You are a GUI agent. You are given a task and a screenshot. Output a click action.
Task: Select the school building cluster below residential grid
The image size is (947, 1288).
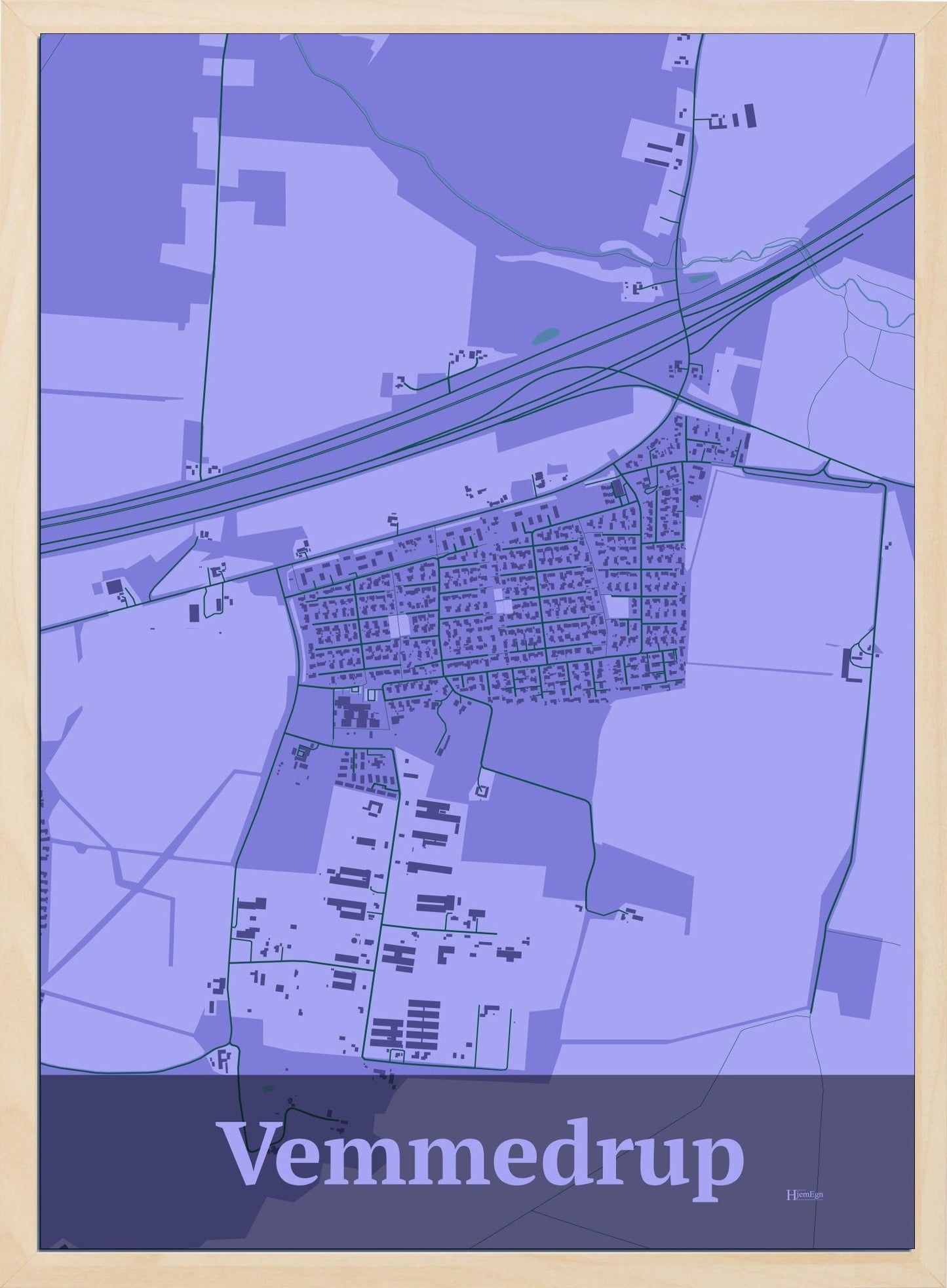point(354,713)
